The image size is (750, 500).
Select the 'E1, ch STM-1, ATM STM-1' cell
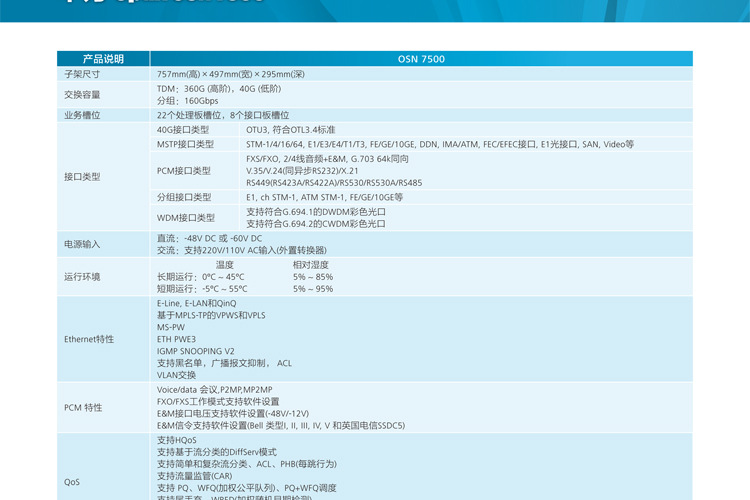[324, 197]
